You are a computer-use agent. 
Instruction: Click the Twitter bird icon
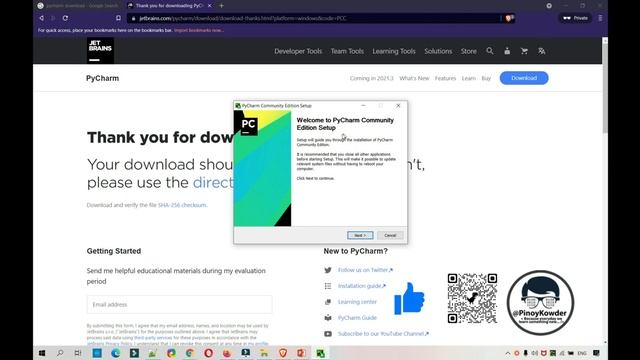pos(328,270)
